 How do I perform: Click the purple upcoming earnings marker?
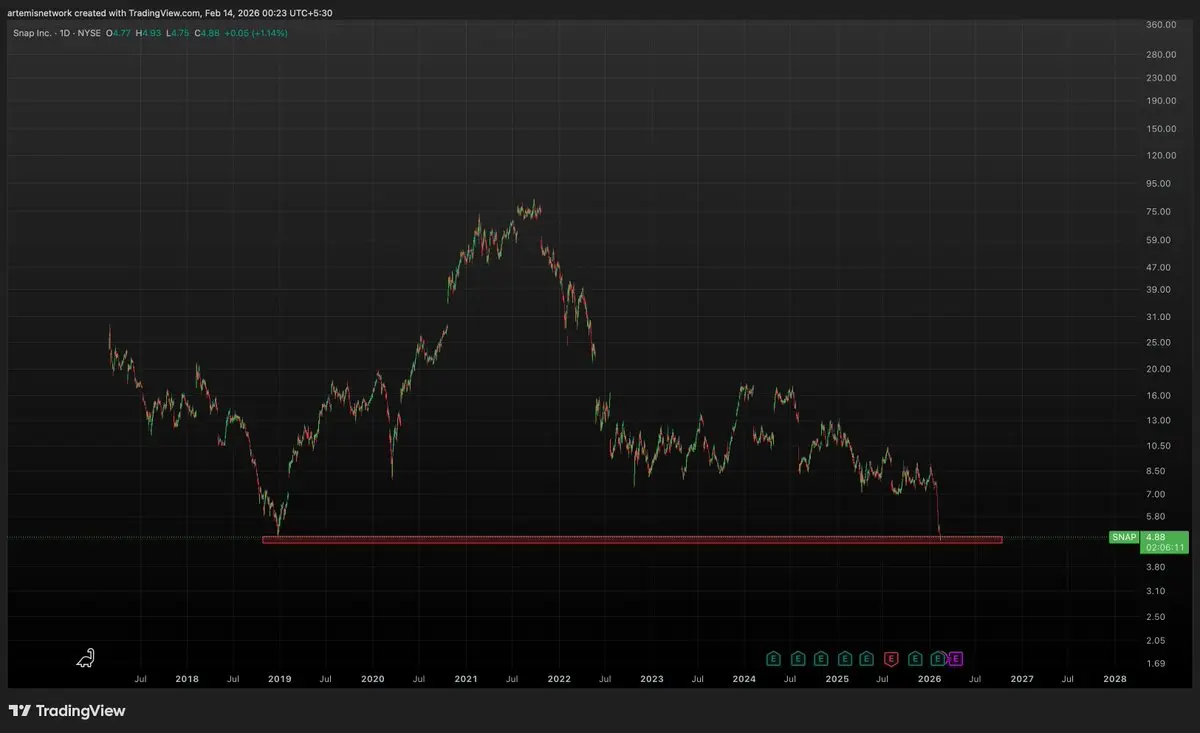pyautogui.click(x=956, y=658)
